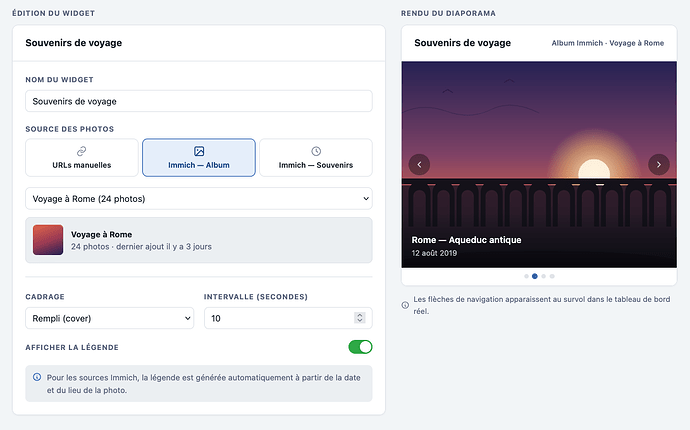The image size is (690, 430).
Task: Switch source to URLs manuelles
Action: point(82,158)
